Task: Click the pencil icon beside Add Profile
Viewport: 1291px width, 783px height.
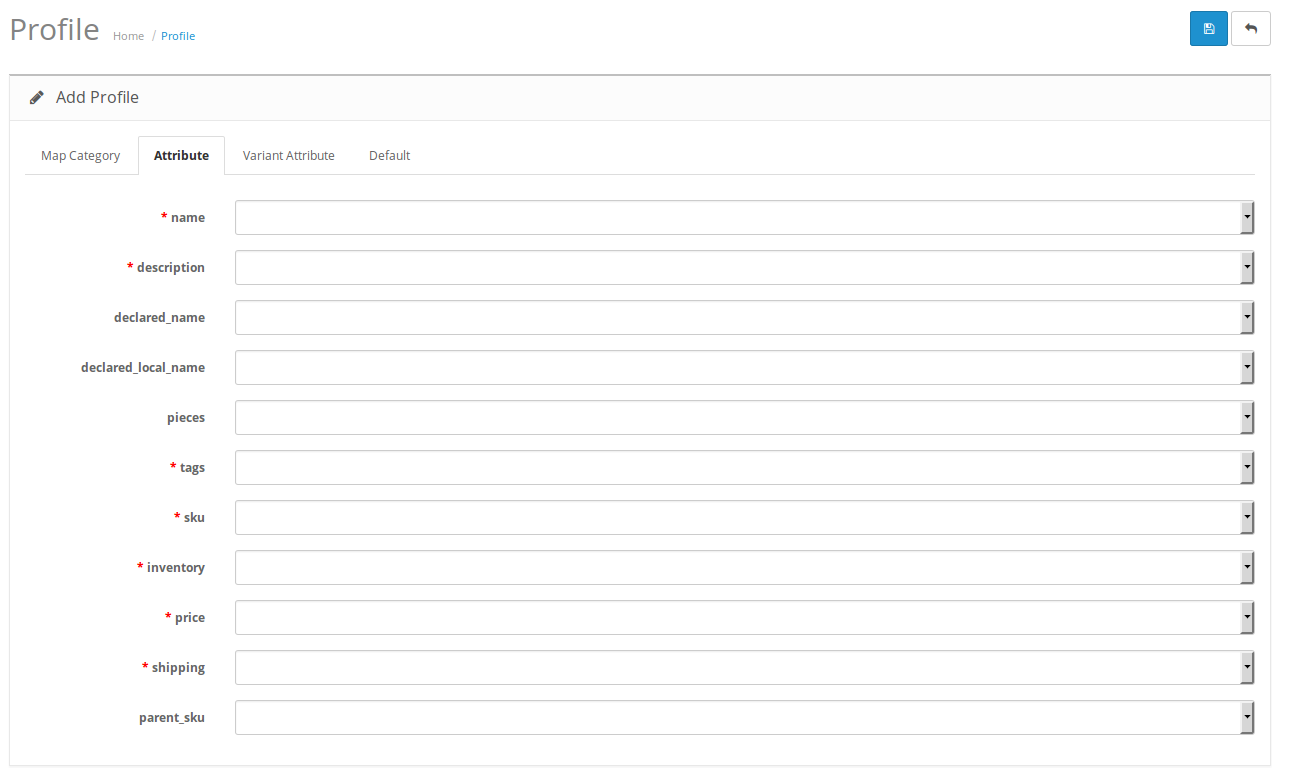Action: (37, 98)
